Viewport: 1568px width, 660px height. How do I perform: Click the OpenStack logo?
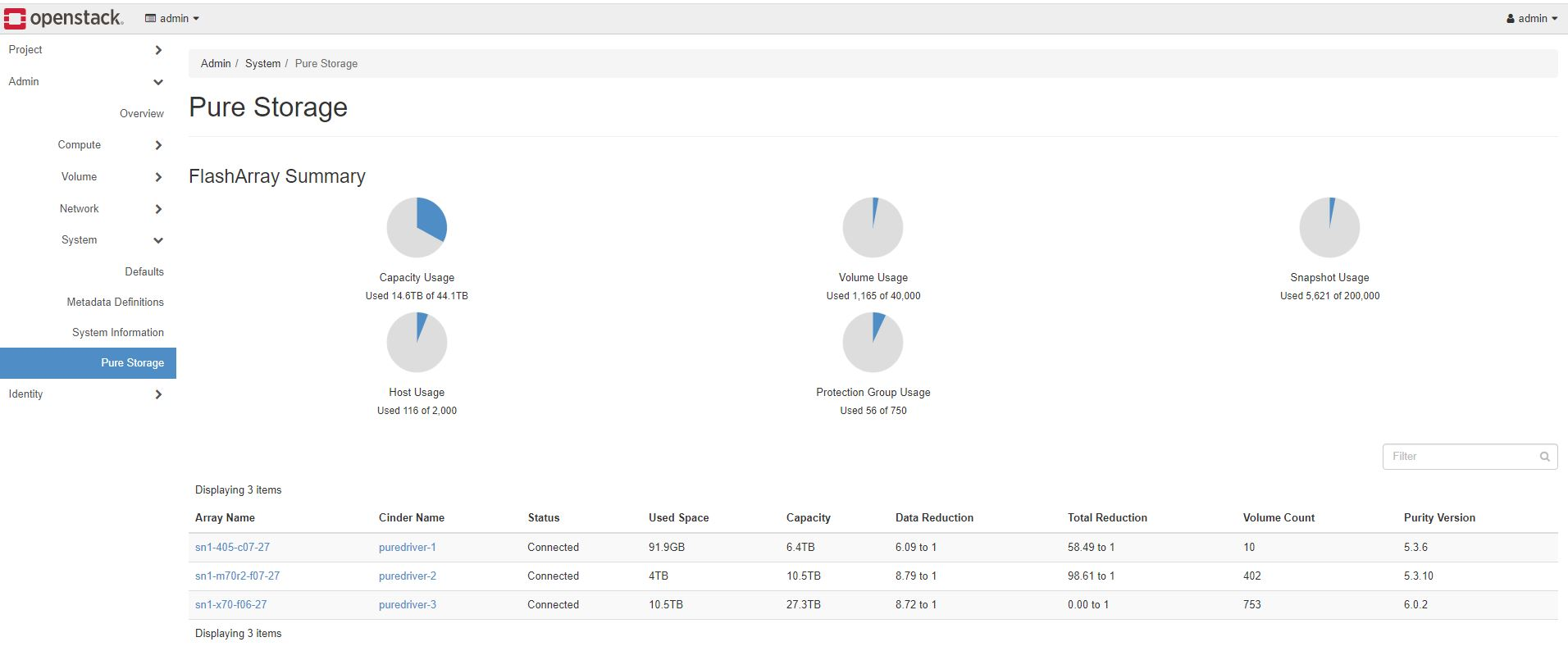[x=63, y=18]
